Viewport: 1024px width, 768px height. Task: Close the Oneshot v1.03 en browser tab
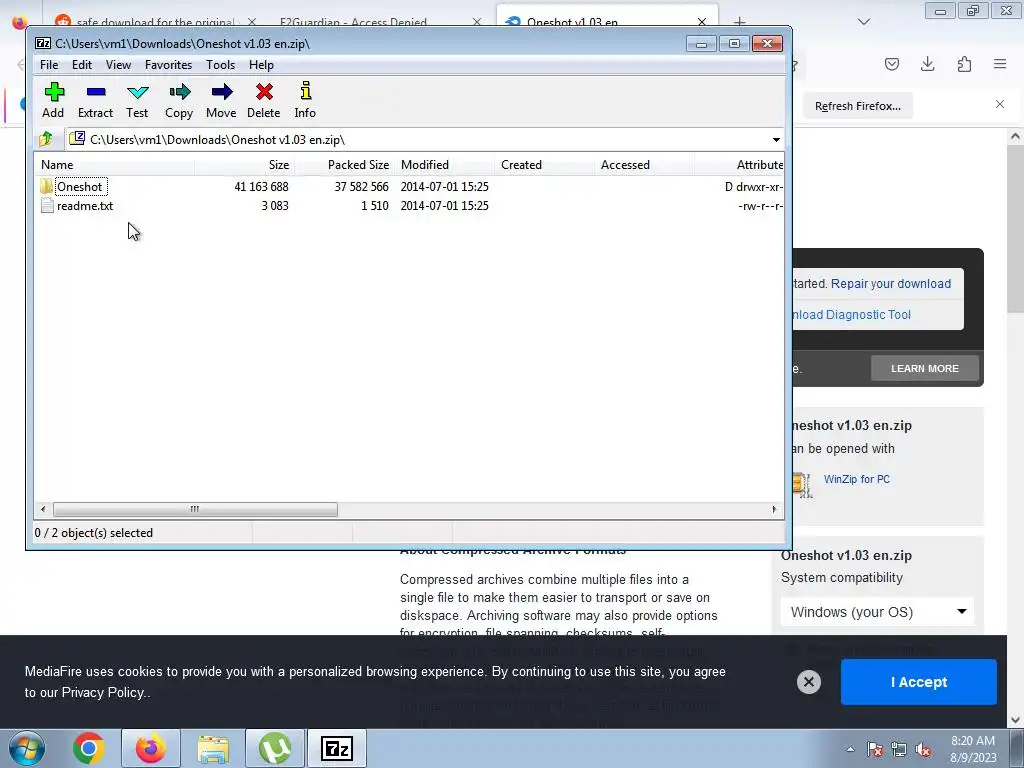(702, 22)
